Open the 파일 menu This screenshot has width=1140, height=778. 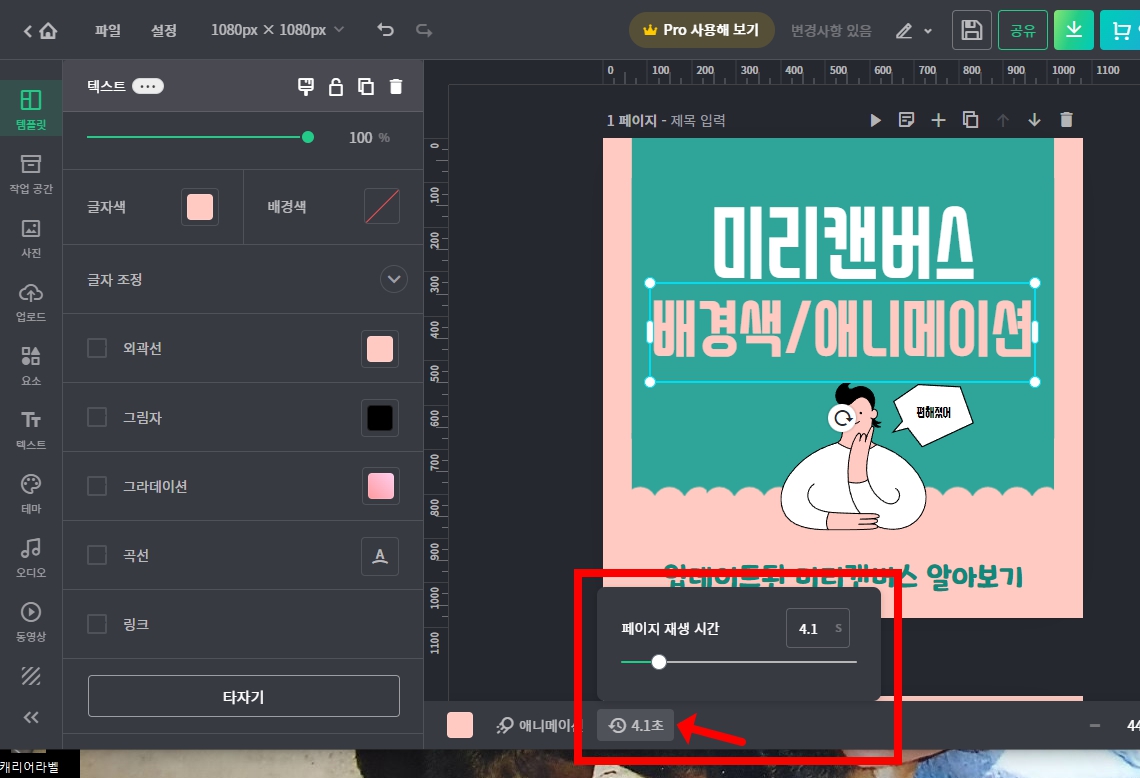click(106, 30)
